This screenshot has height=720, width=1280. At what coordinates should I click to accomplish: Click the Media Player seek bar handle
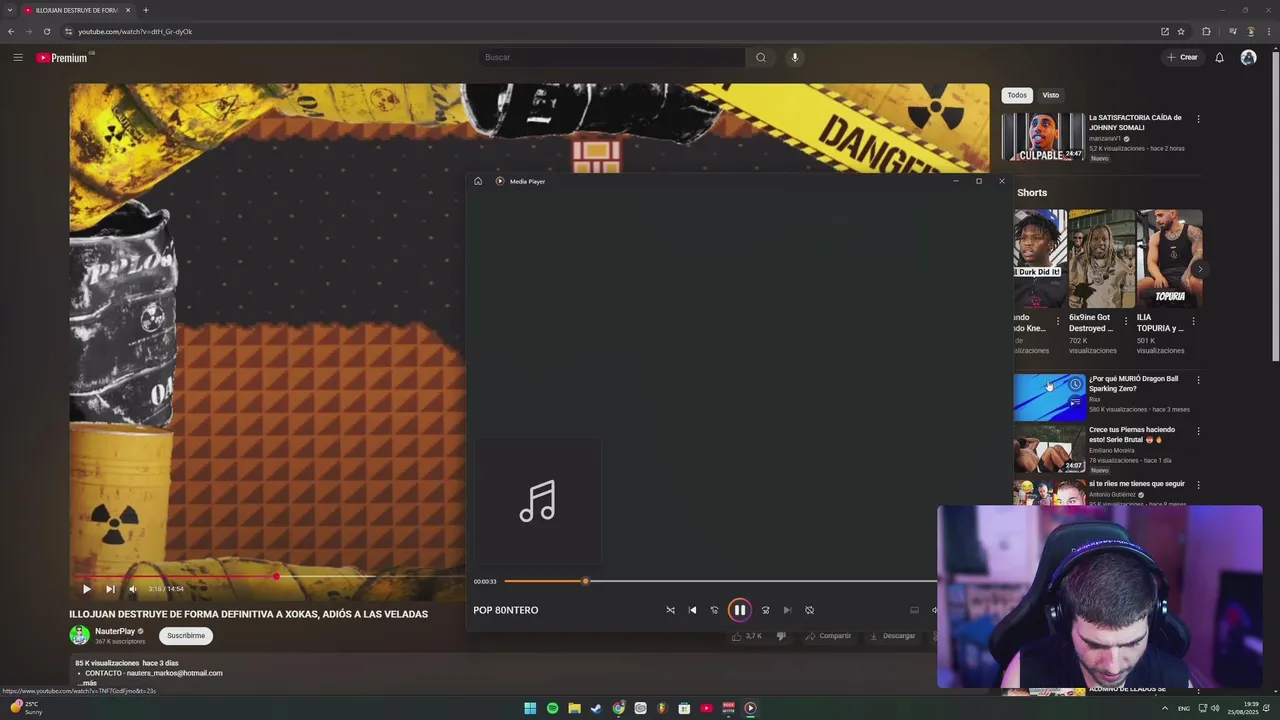pos(586,581)
